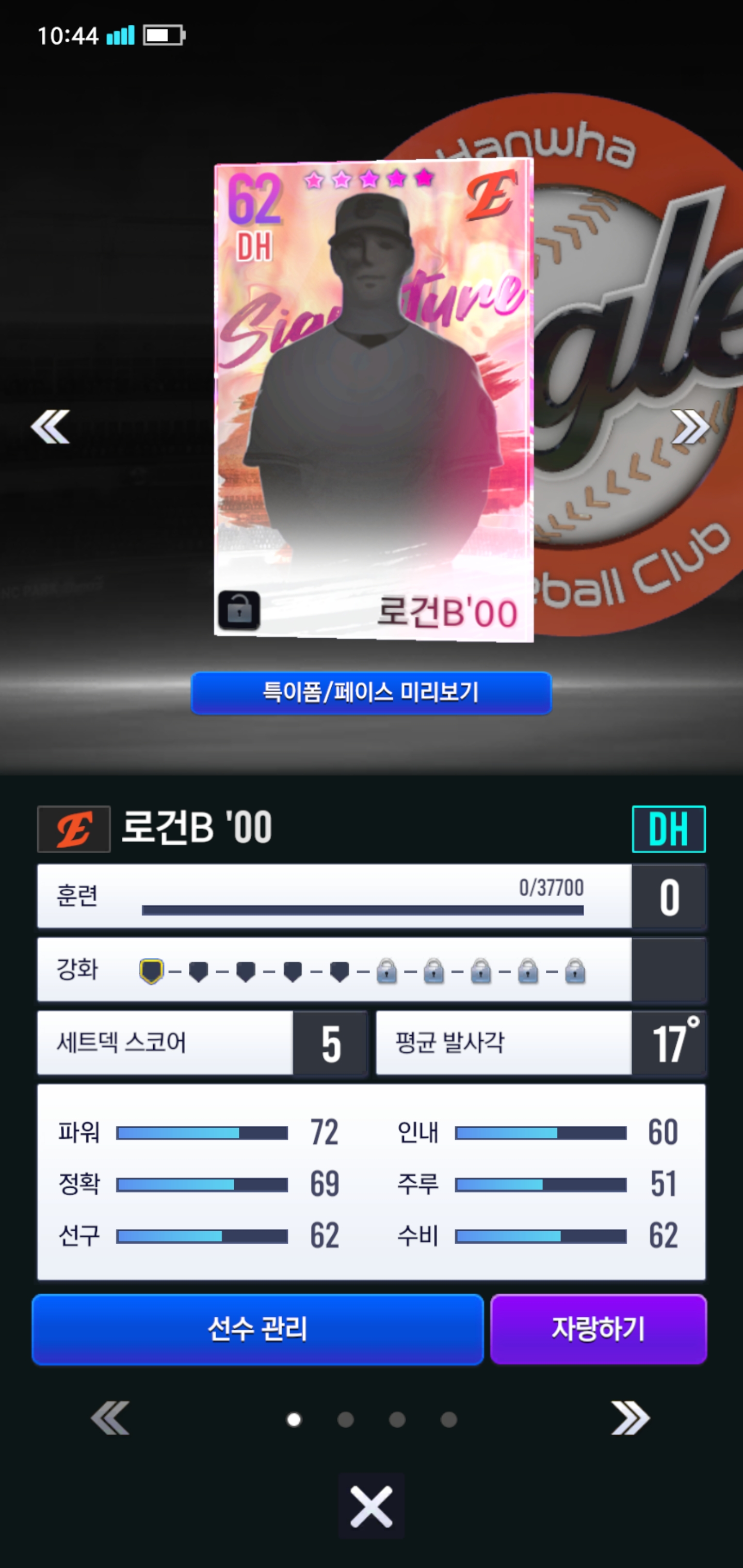Viewport: 743px width, 1568px height.
Task: Select the first gold upgrade shield in 강화
Action: (x=151, y=971)
